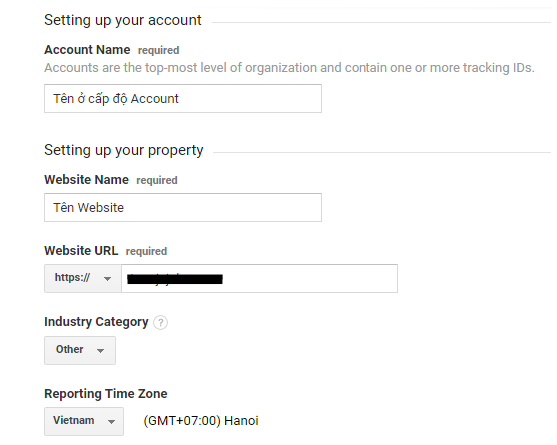Viewport: 557px width, 445px height.
Task: Click the 'Setting up your account' heading
Action: pyautogui.click(x=123, y=20)
